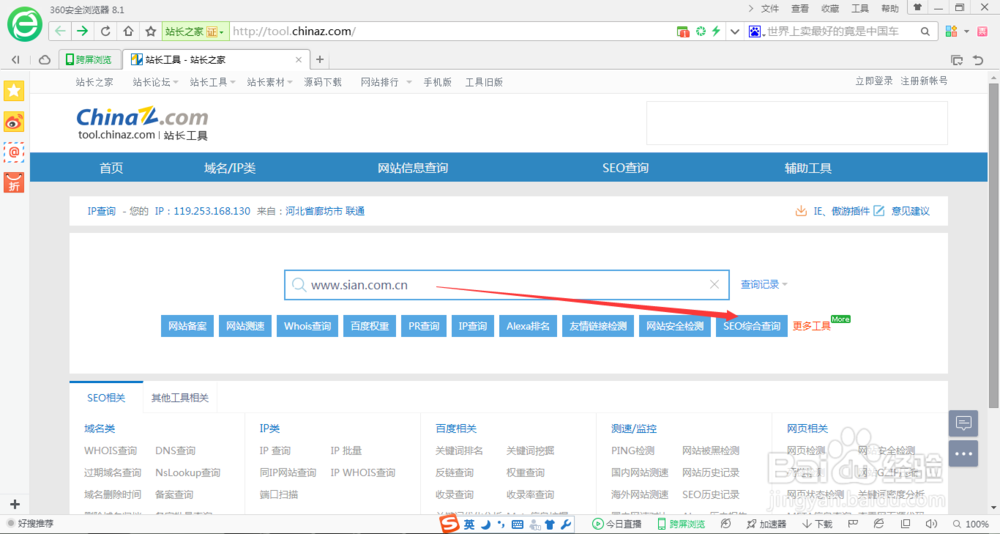The image size is (1000, 534).
Task: Click the Sogou soft keyboard icon
Action: [x=517, y=524]
